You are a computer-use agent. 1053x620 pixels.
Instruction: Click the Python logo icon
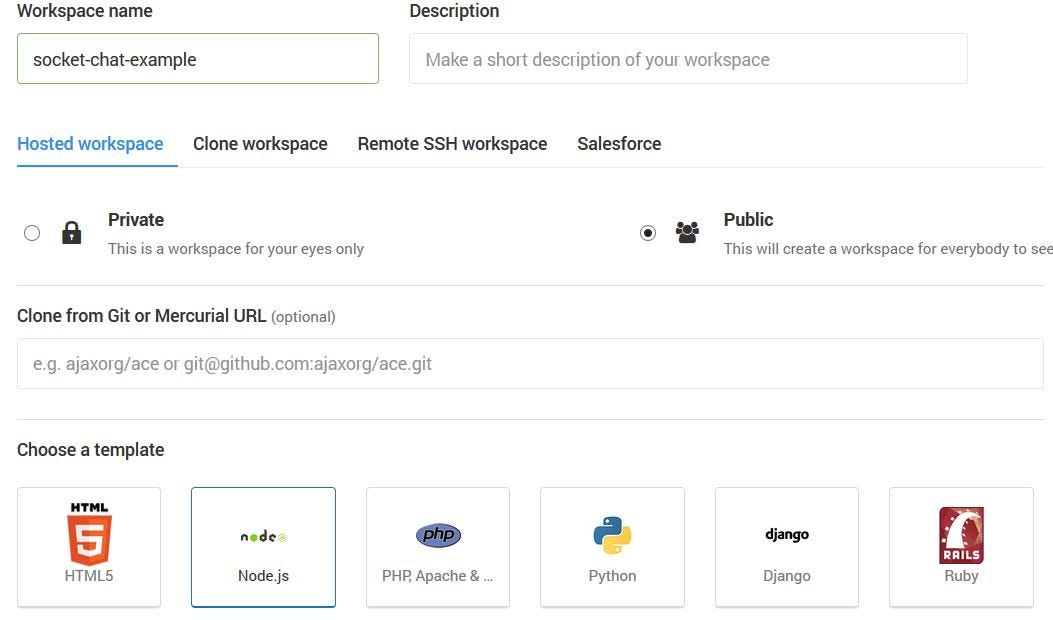tap(611, 534)
